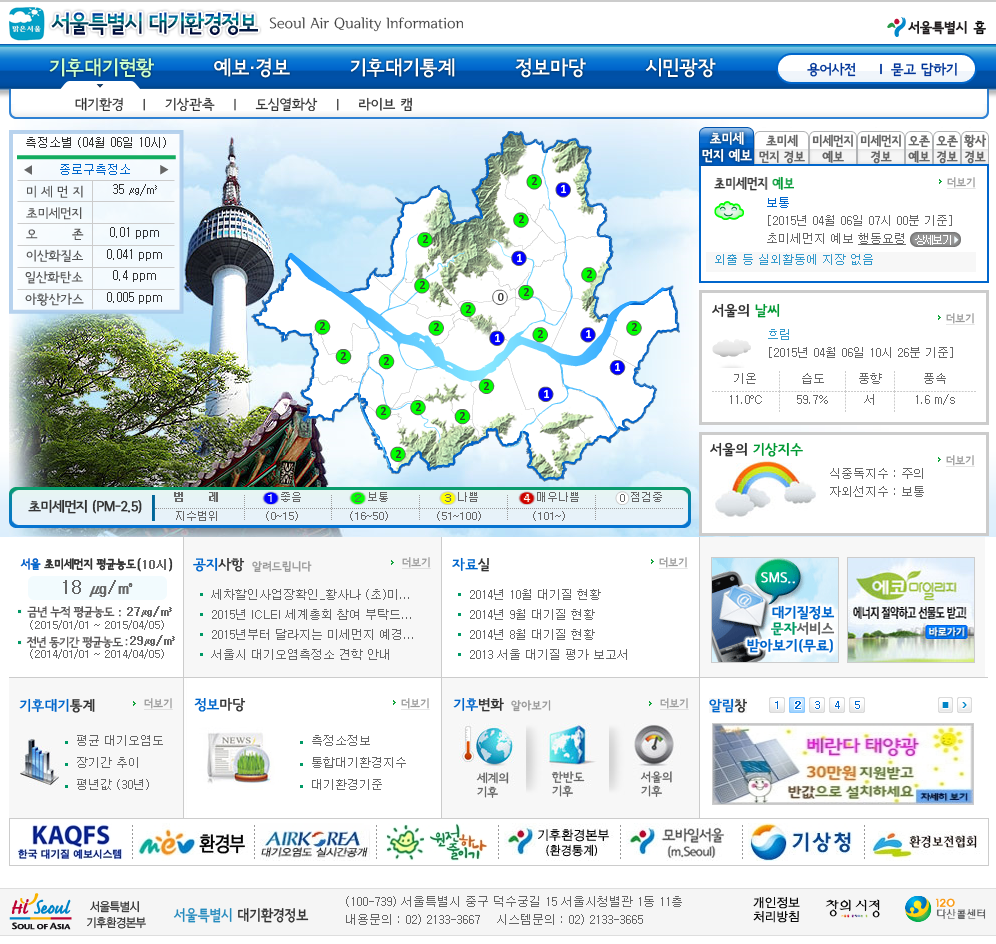Click the 나쁨 yellow legend marker
Screen dimensions: 996x944
(x=449, y=497)
